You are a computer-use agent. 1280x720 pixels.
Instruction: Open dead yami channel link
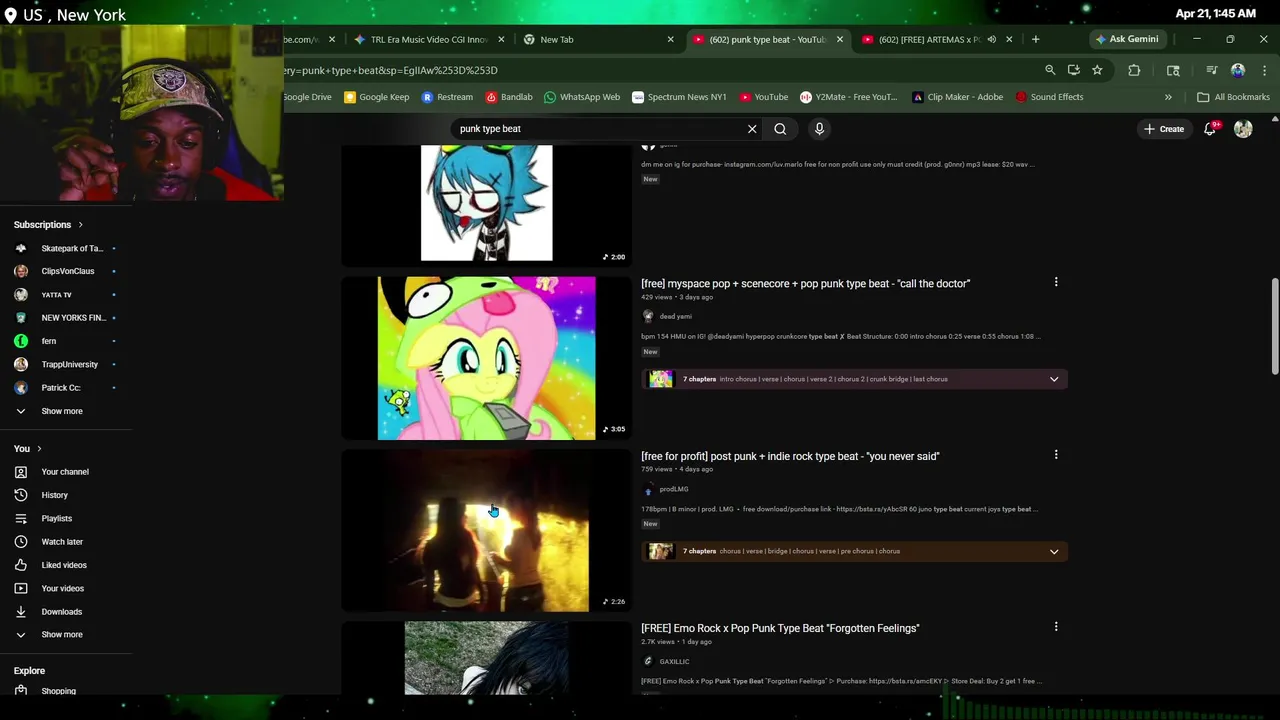click(x=675, y=316)
